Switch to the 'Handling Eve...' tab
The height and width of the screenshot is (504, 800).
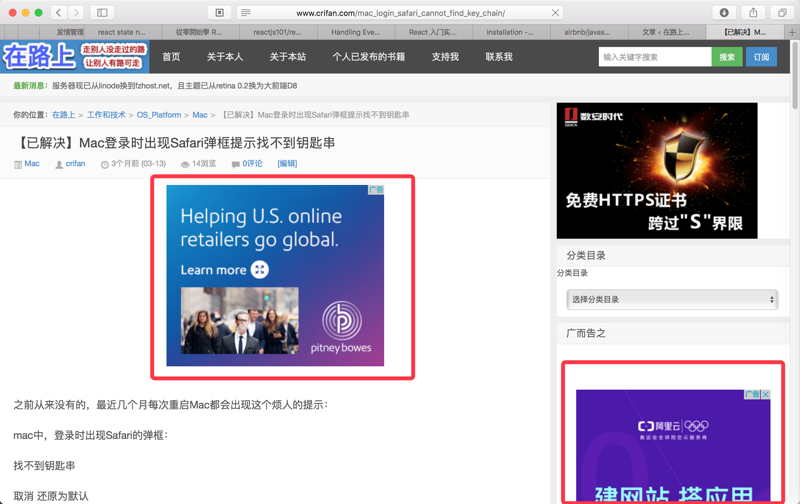(356, 32)
